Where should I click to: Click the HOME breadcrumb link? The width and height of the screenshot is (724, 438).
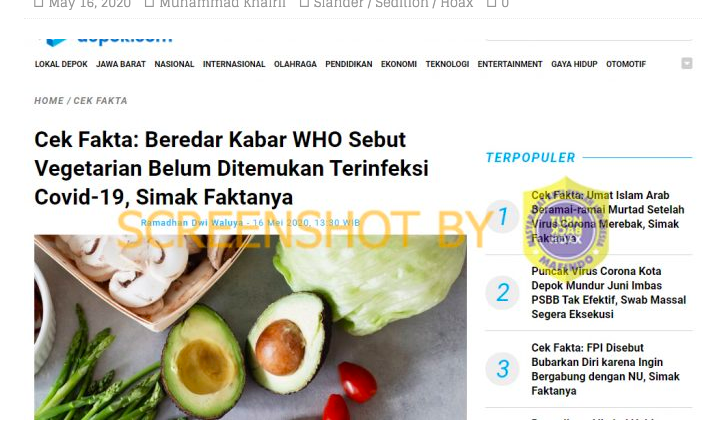49,101
